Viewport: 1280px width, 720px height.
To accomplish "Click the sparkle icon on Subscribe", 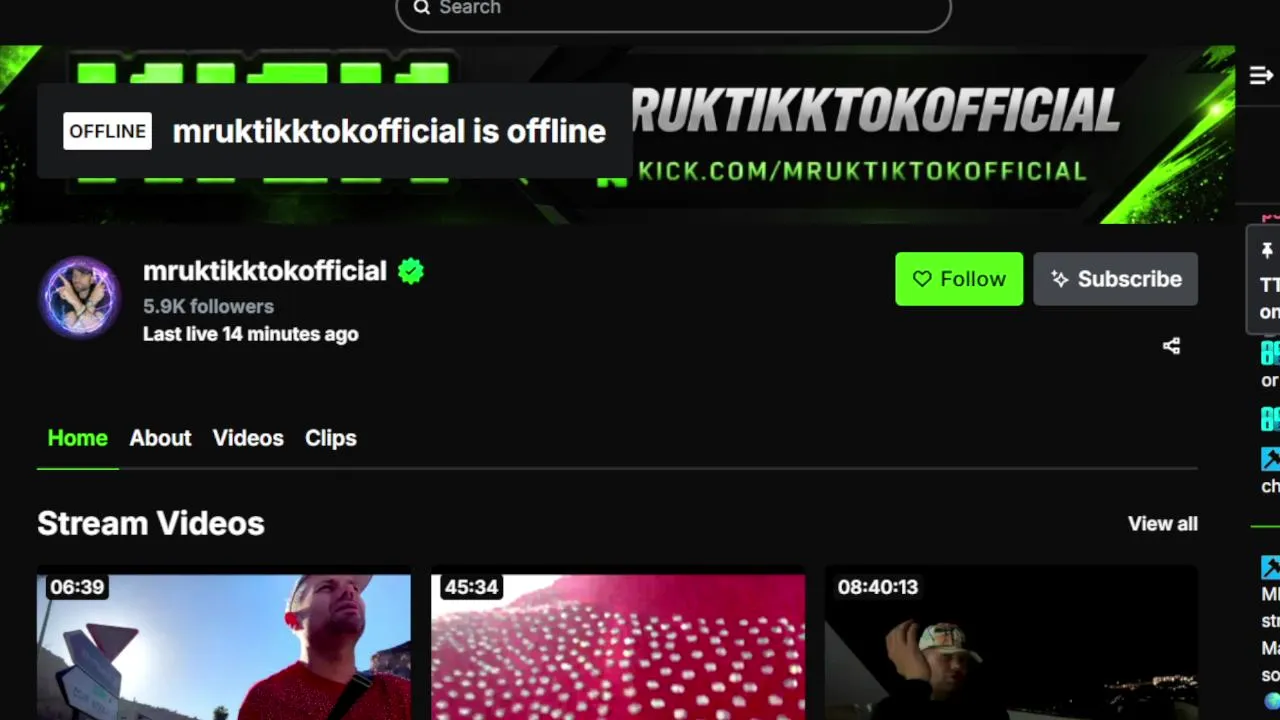I will pos(1060,279).
